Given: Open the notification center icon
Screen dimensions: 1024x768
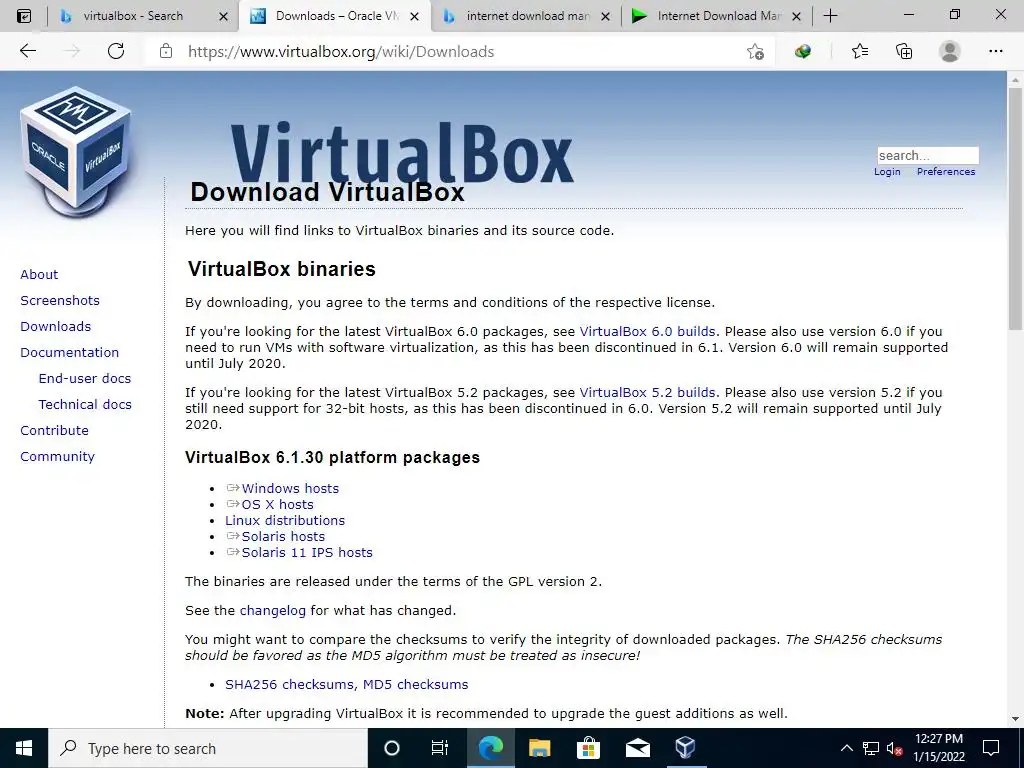Looking at the screenshot, I should pyautogui.click(x=991, y=748).
